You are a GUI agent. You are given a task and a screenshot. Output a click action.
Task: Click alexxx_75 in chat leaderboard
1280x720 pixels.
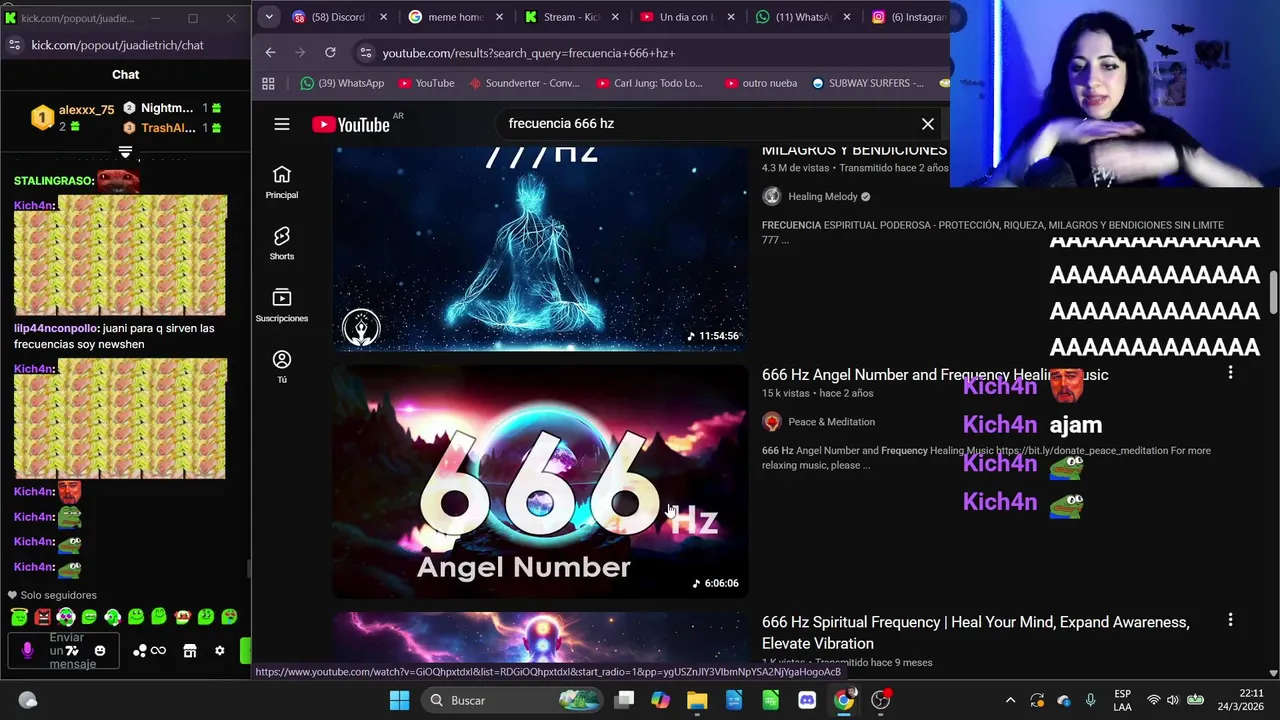[86, 110]
